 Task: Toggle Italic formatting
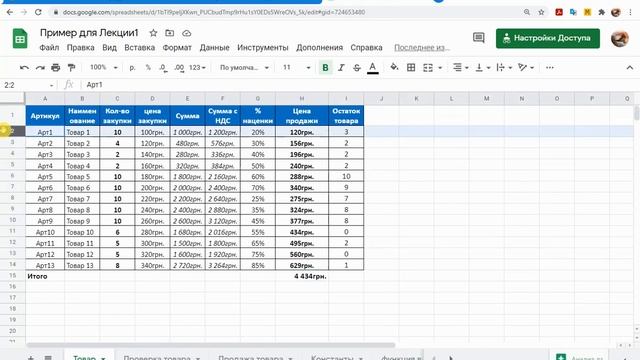click(341, 68)
